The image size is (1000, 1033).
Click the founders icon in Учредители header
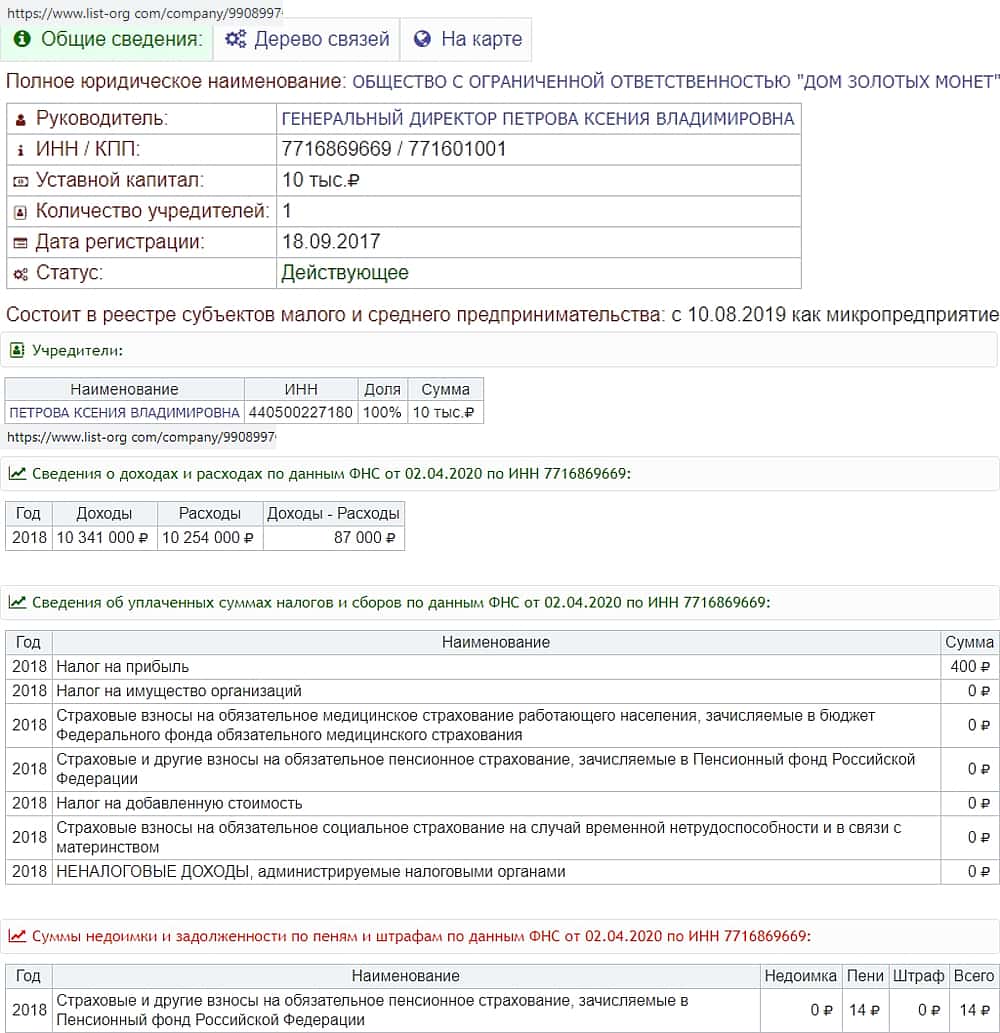(17, 350)
